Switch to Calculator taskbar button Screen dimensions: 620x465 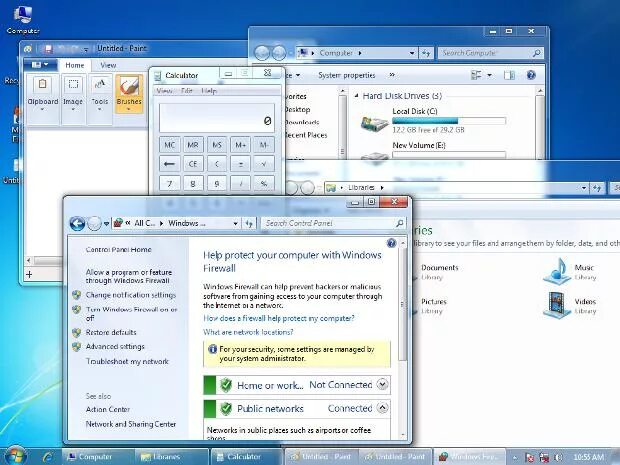coord(247,457)
